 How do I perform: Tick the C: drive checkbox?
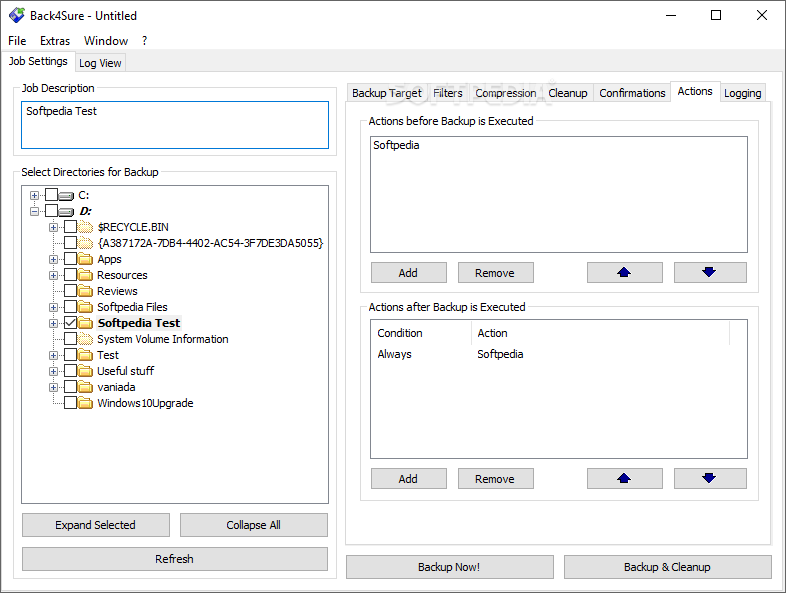(51, 194)
